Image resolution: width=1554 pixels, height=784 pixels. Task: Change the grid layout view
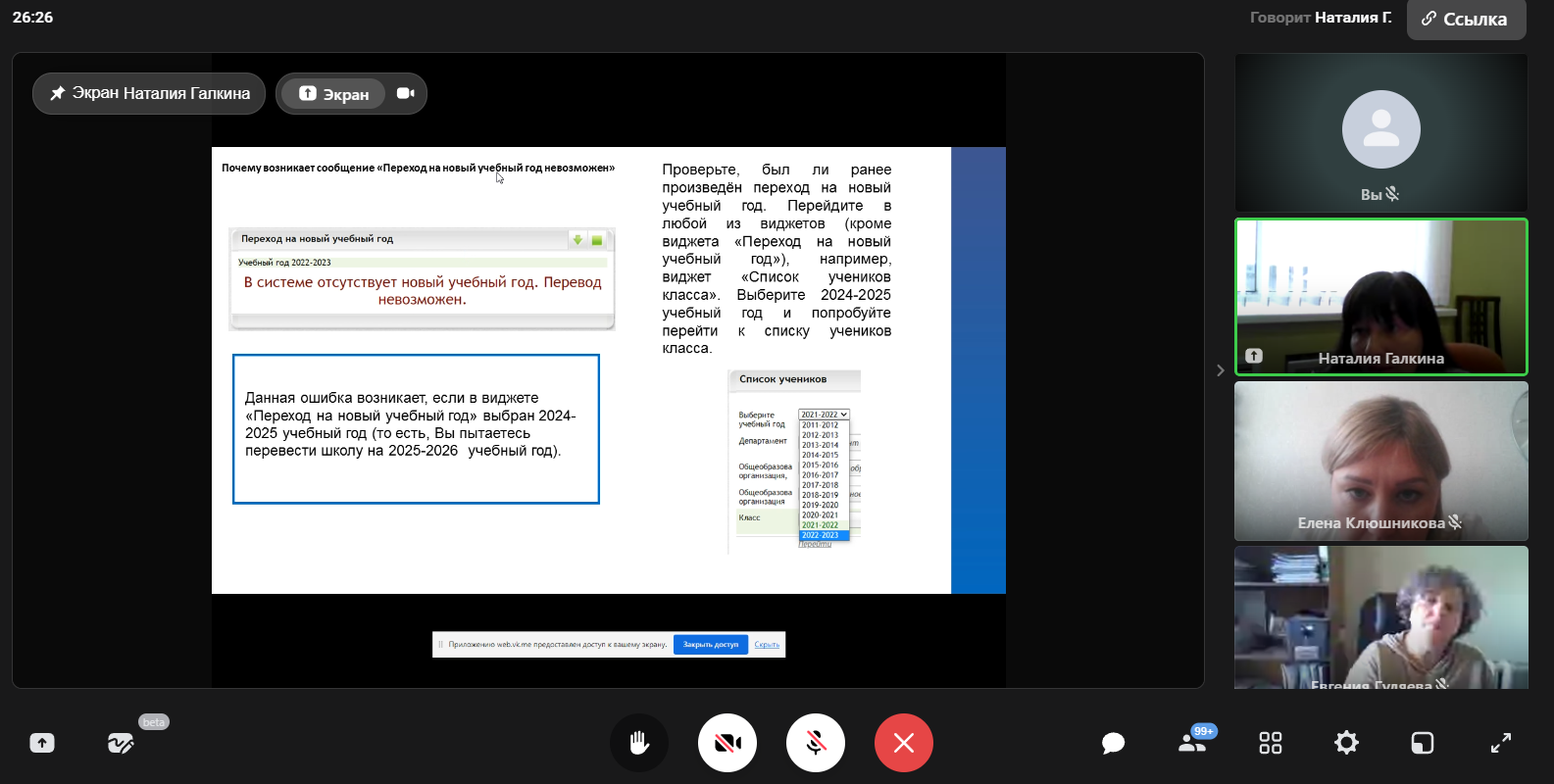pyautogui.click(x=1271, y=743)
